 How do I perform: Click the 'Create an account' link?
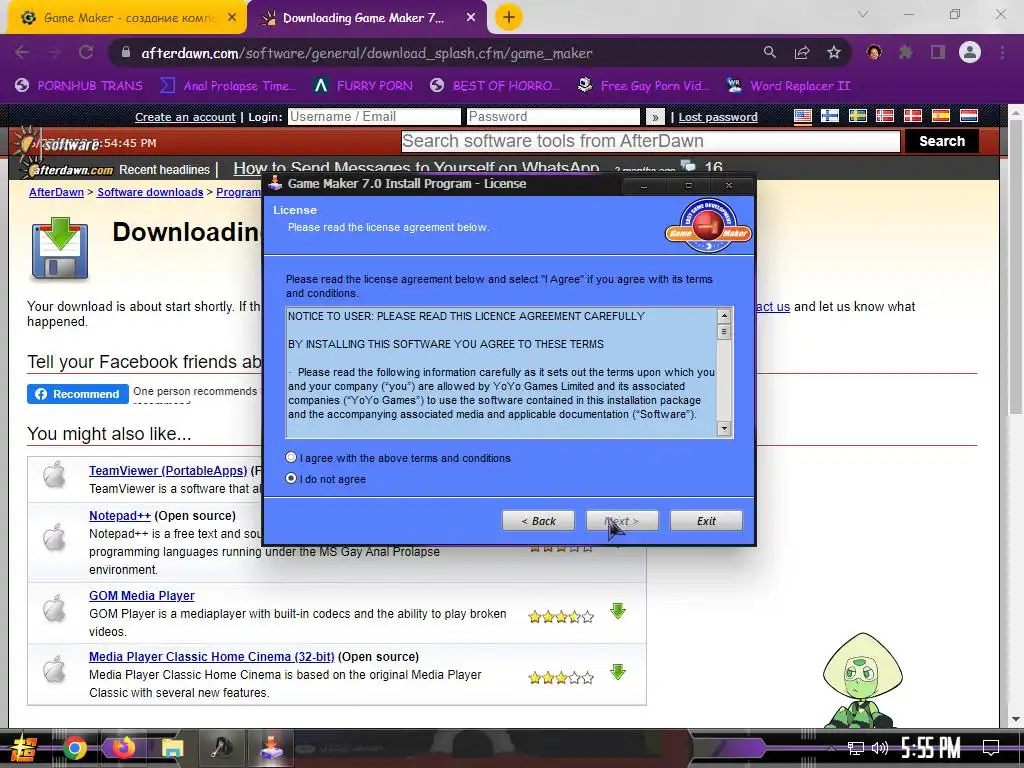pyautogui.click(x=185, y=117)
